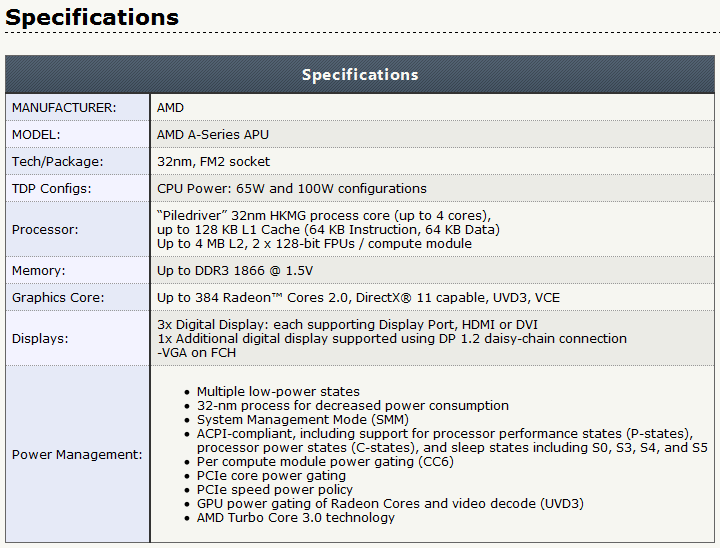Viewport: 720px width, 548px height.
Task: Select the ACPI-compliant P-states bullet line
Action: [444, 434]
